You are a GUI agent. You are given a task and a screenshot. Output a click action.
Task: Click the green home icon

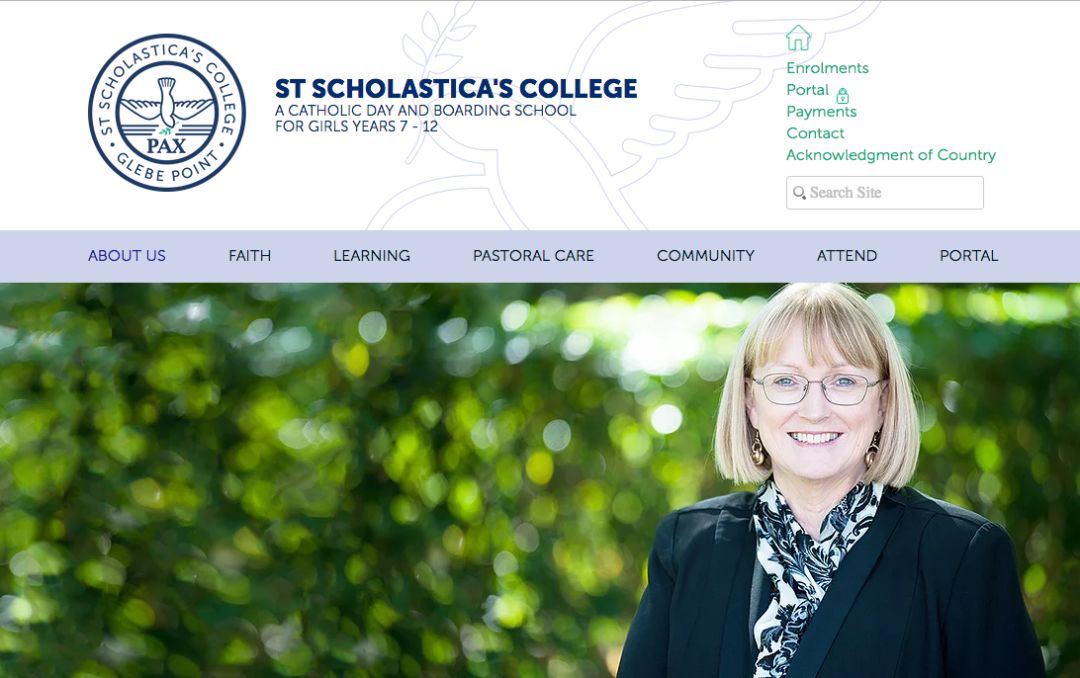pos(798,37)
